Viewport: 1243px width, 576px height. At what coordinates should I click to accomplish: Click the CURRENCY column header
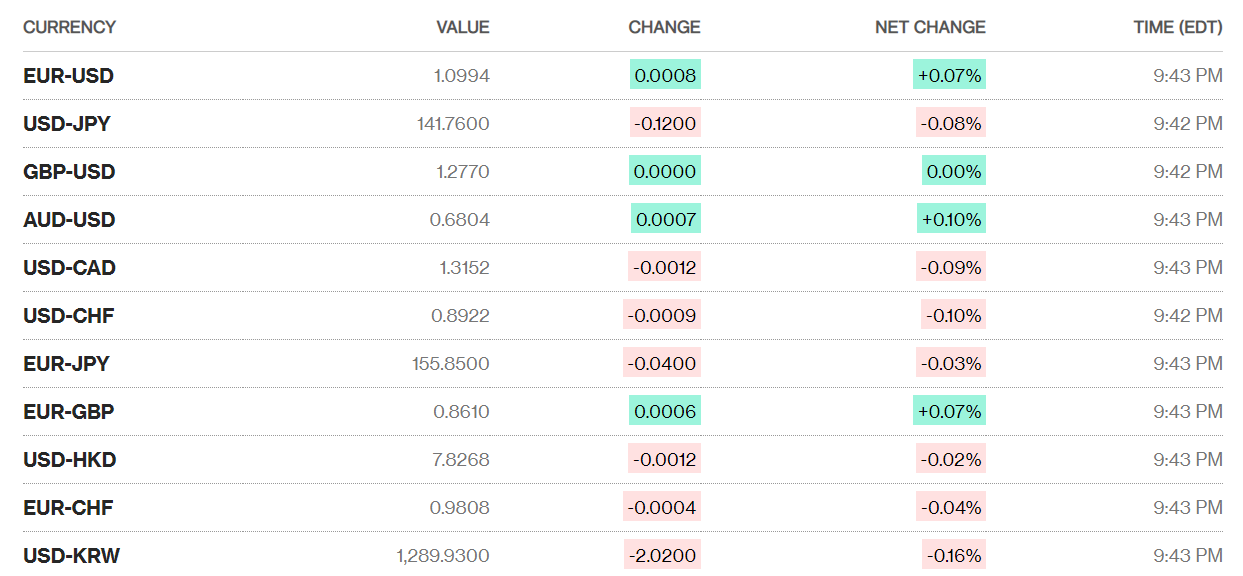69,27
